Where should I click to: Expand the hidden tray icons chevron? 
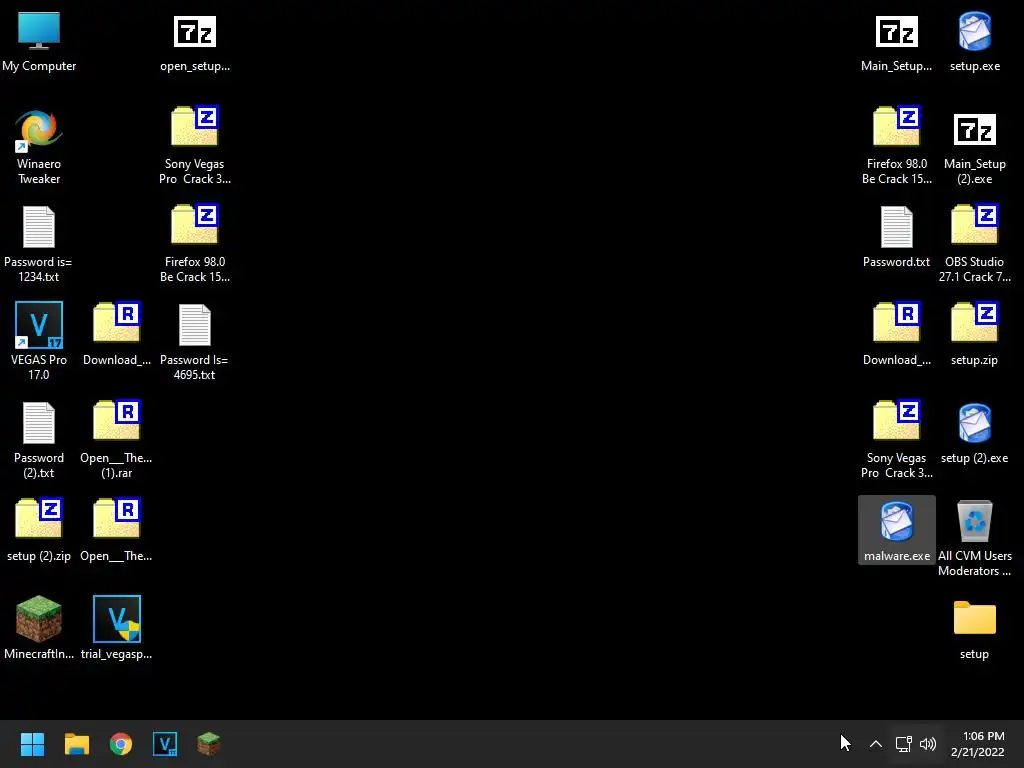click(876, 744)
